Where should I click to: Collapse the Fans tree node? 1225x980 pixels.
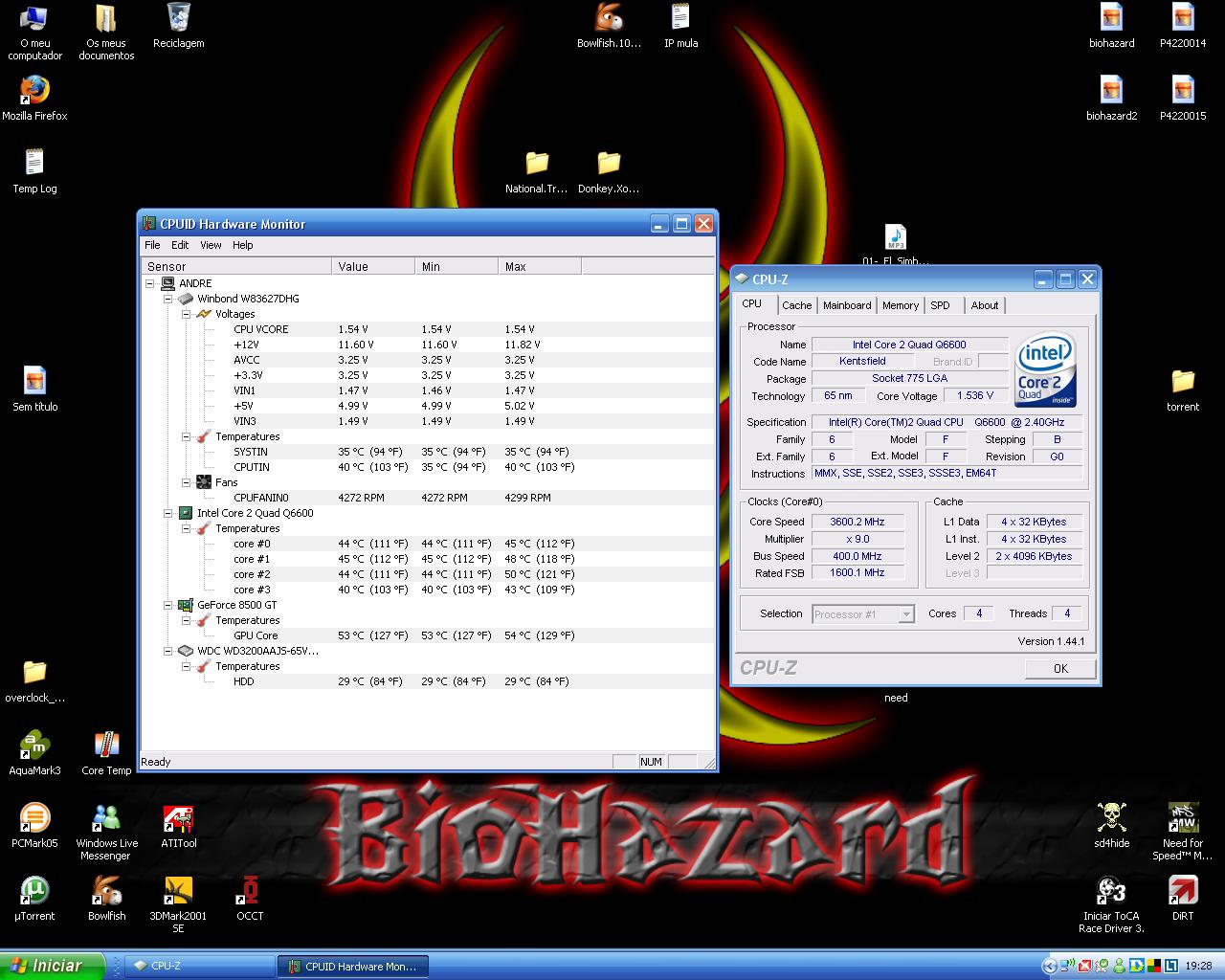[187, 482]
